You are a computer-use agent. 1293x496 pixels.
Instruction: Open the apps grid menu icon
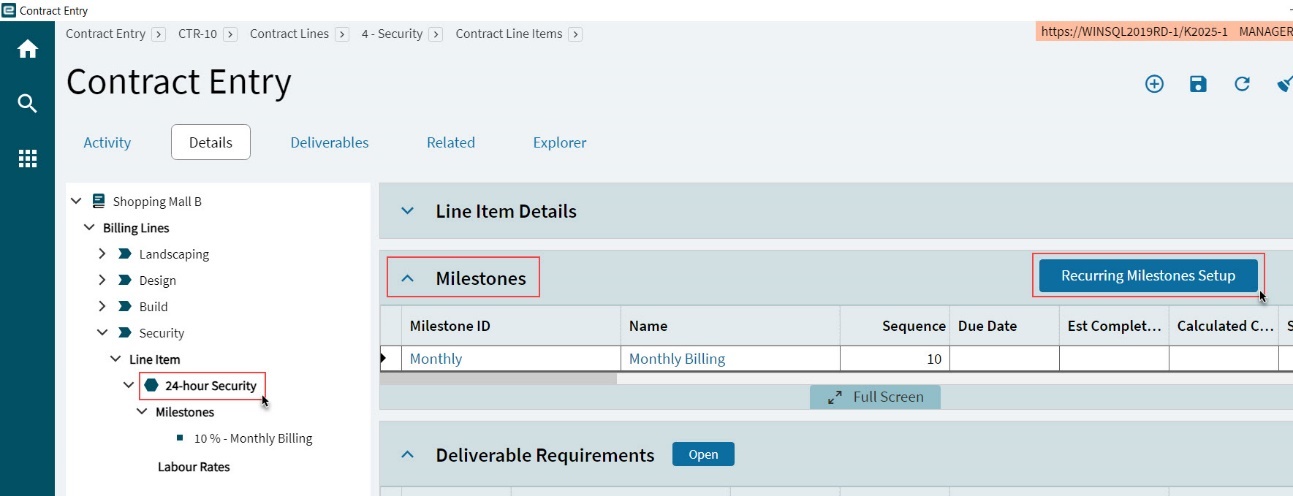click(x=27, y=158)
